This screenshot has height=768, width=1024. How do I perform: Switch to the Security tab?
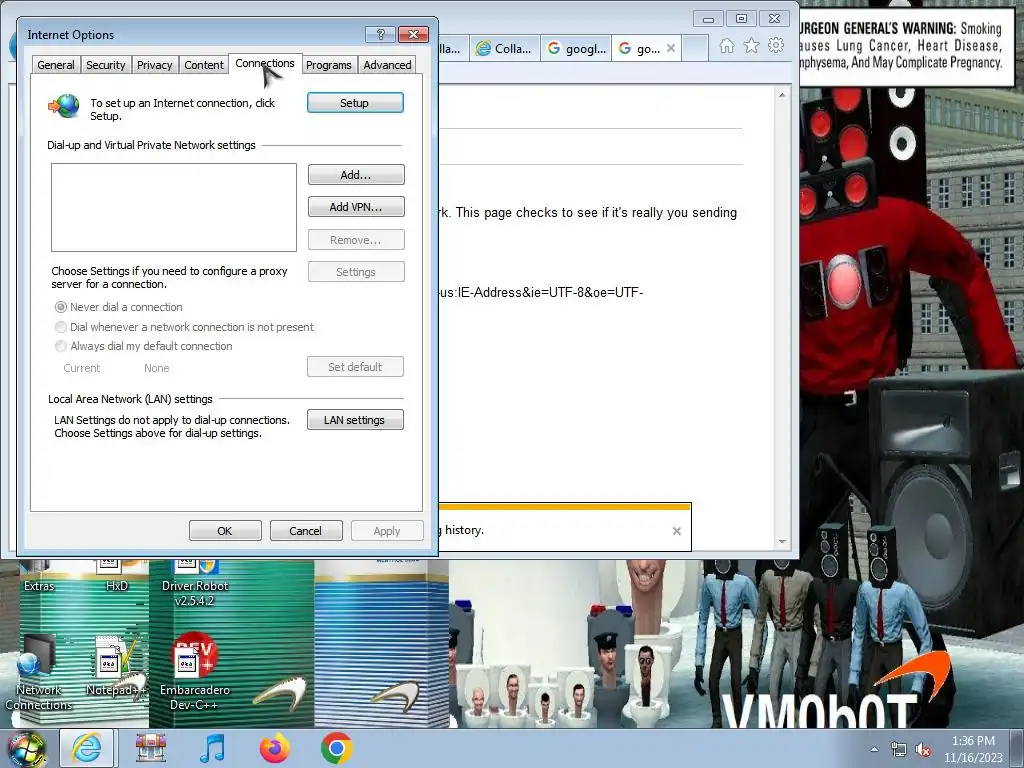pos(105,65)
